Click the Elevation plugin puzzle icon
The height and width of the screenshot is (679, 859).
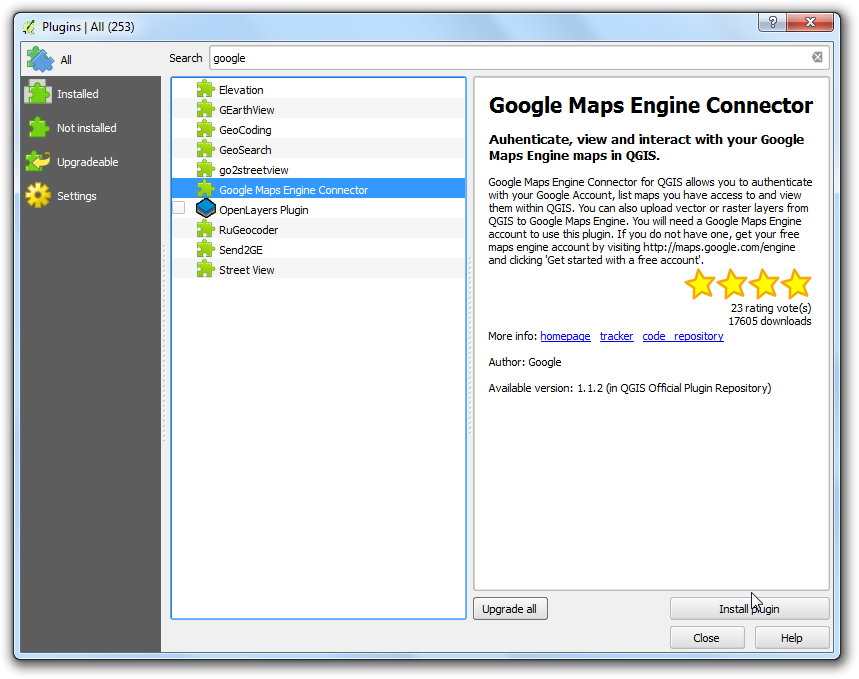click(x=205, y=90)
